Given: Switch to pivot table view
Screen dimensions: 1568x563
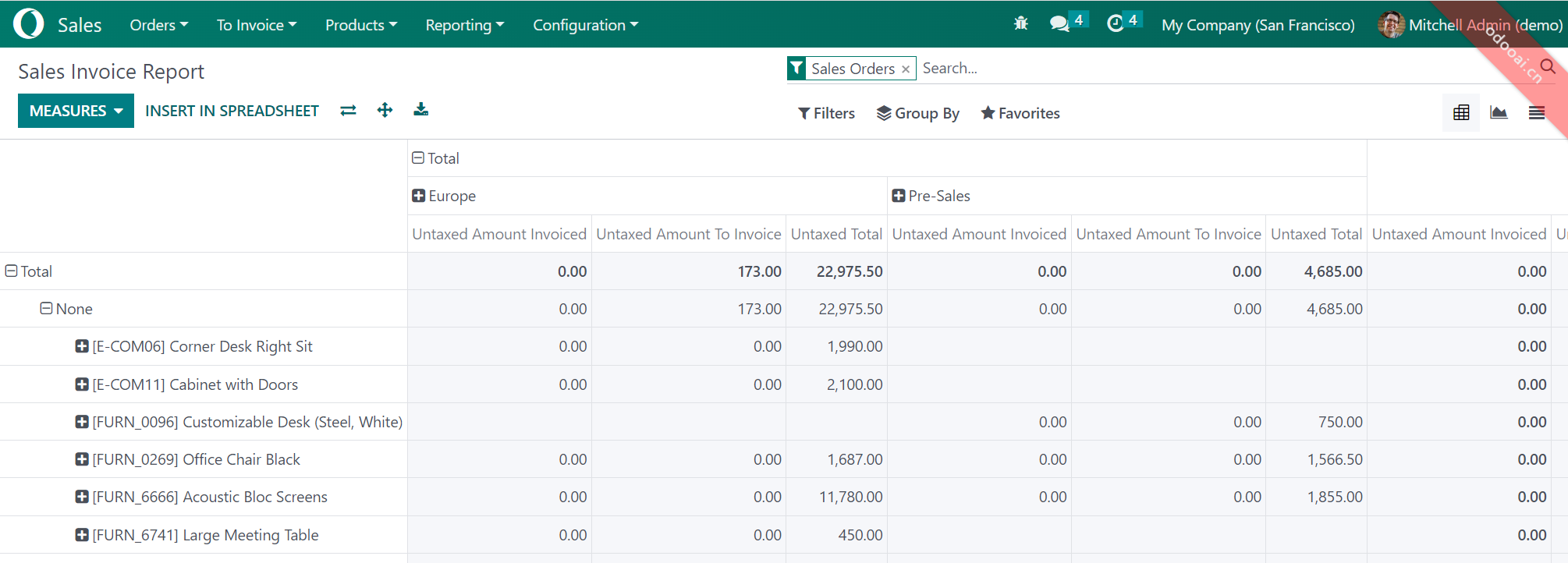Looking at the screenshot, I should click(x=1461, y=113).
